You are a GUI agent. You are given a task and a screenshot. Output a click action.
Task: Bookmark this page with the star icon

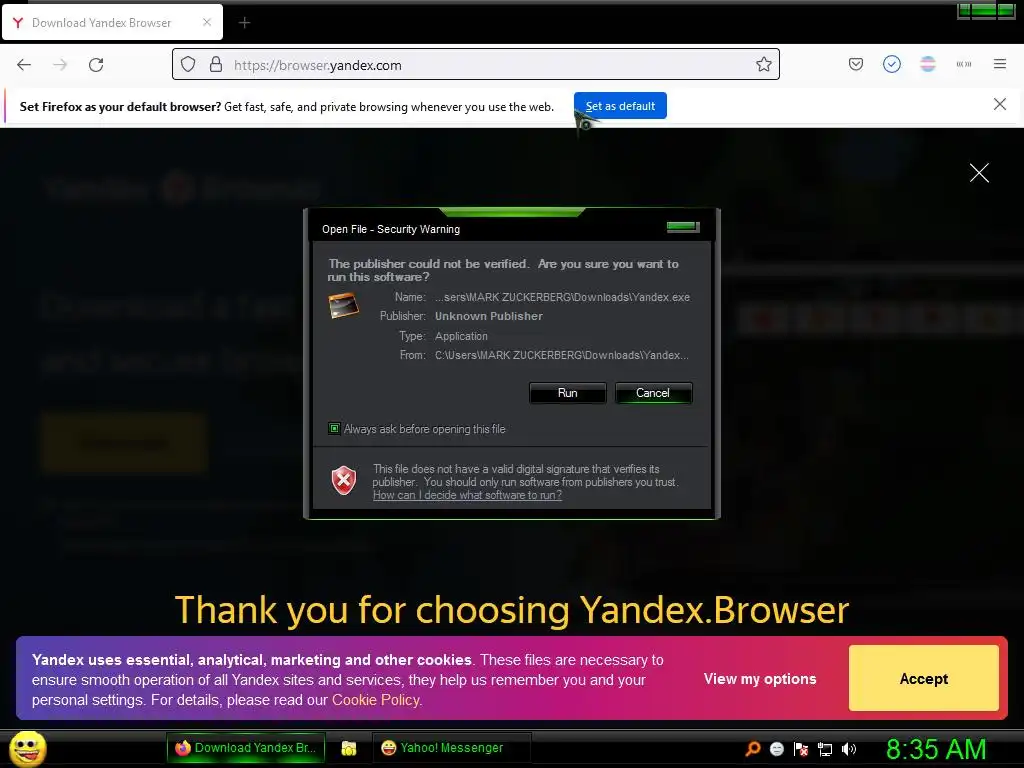coord(763,64)
